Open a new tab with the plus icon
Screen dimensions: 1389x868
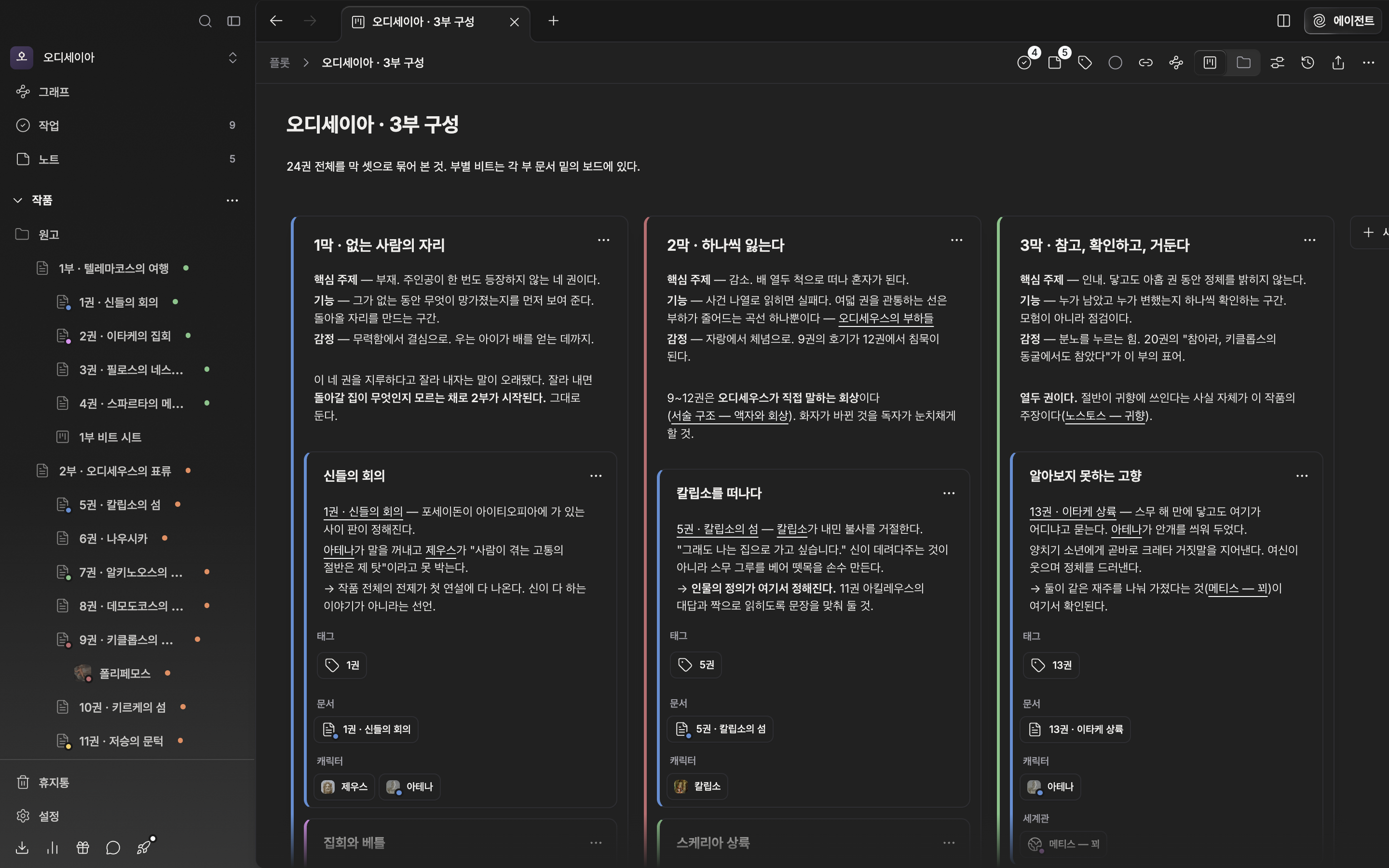point(553,21)
